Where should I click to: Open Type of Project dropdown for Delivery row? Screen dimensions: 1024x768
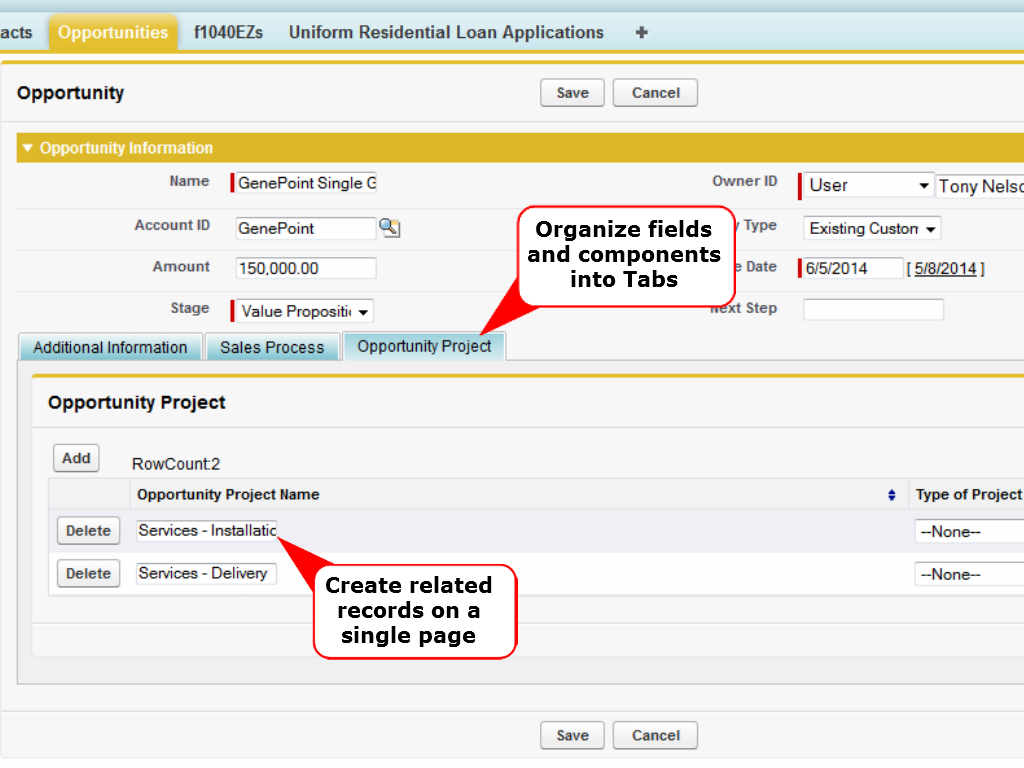click(968, 574)
